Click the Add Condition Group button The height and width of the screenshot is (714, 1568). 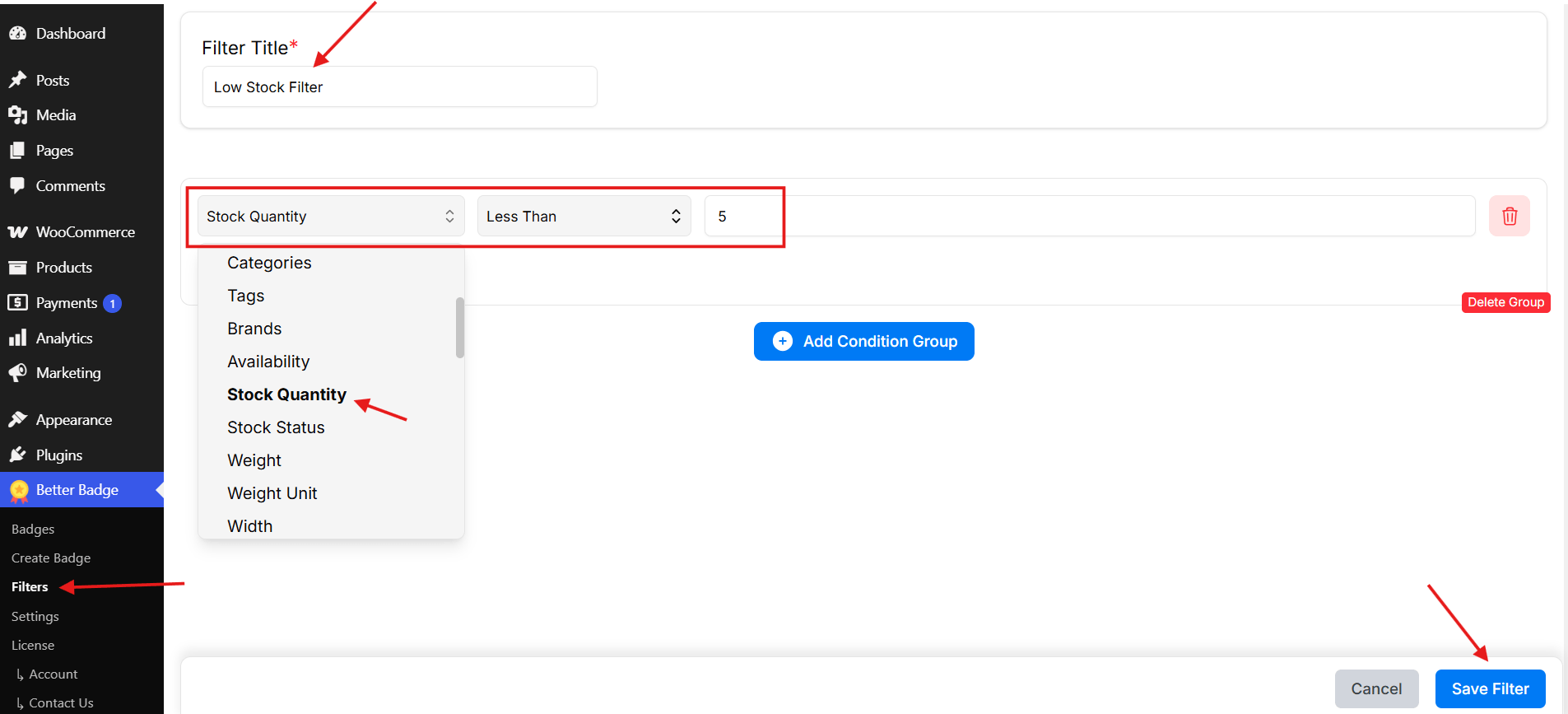(864, 341)
